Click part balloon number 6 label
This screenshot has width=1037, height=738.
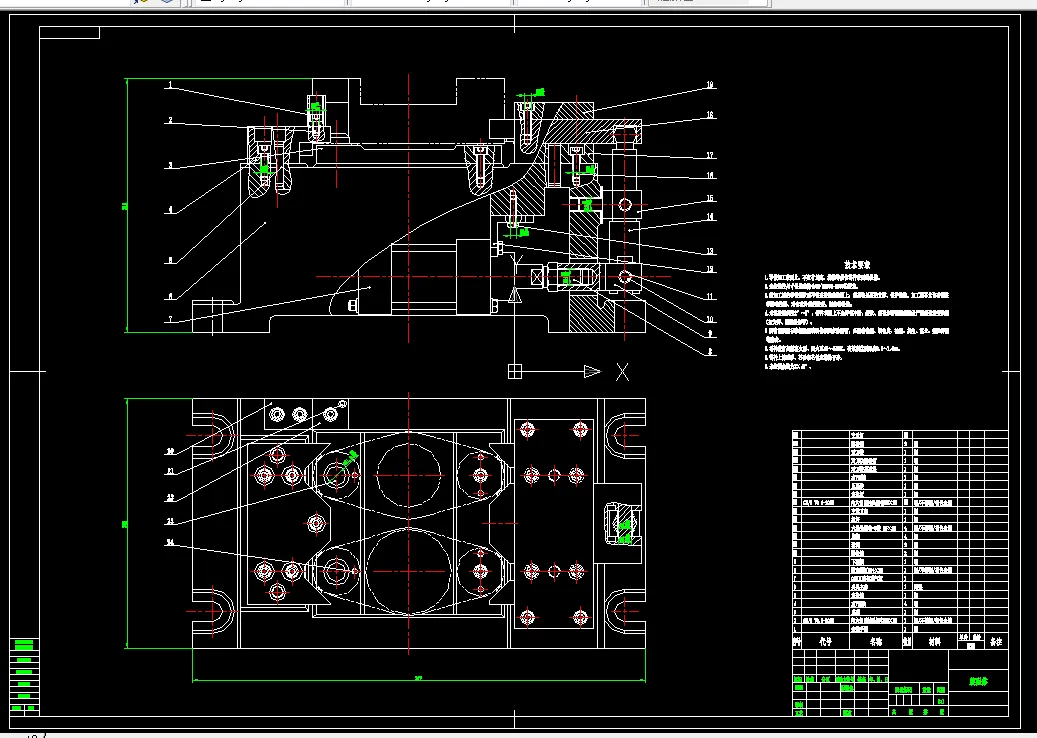[x=170, y=296]
